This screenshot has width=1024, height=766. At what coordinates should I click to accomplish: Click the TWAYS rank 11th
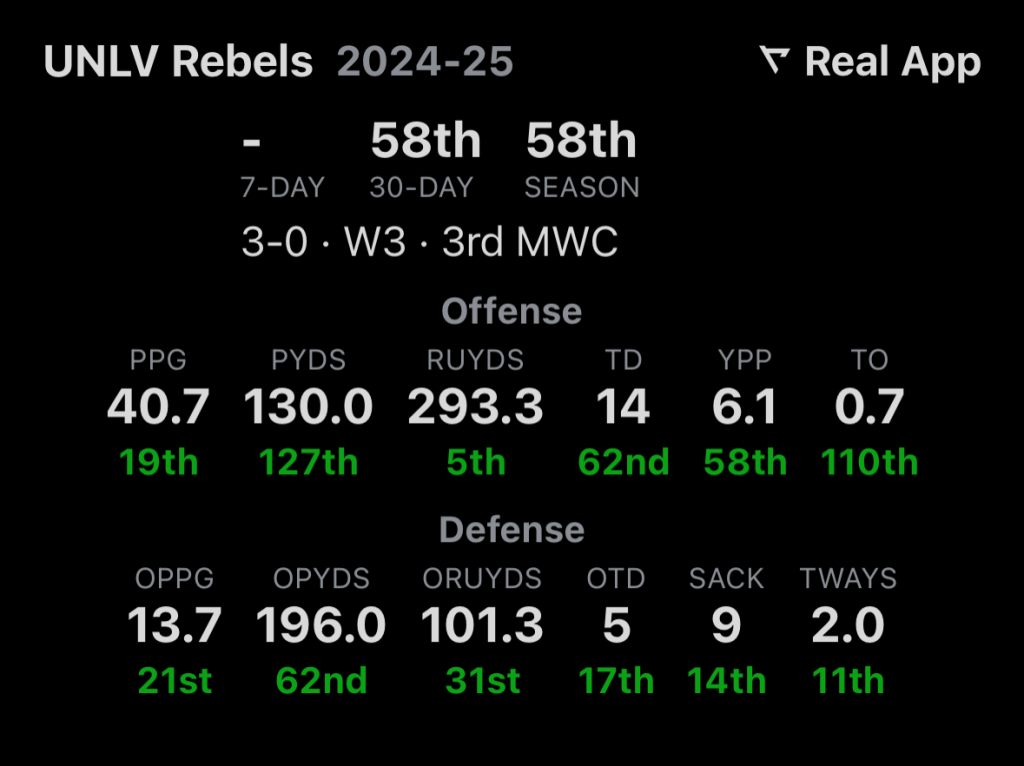[x=848, y=681]
